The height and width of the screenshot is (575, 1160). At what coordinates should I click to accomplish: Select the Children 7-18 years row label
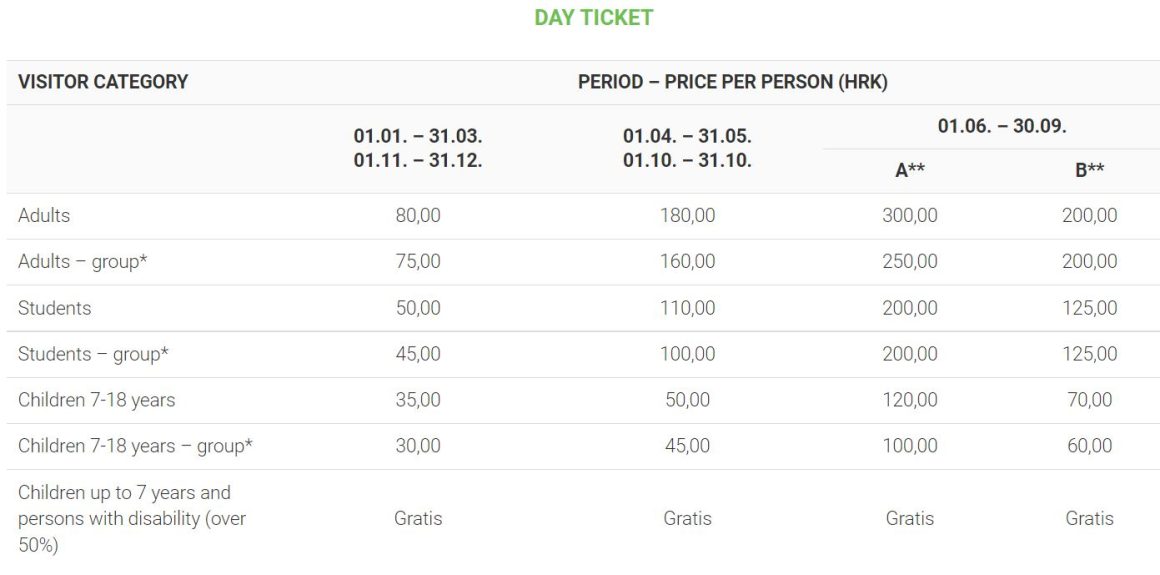tap(96, 400)
